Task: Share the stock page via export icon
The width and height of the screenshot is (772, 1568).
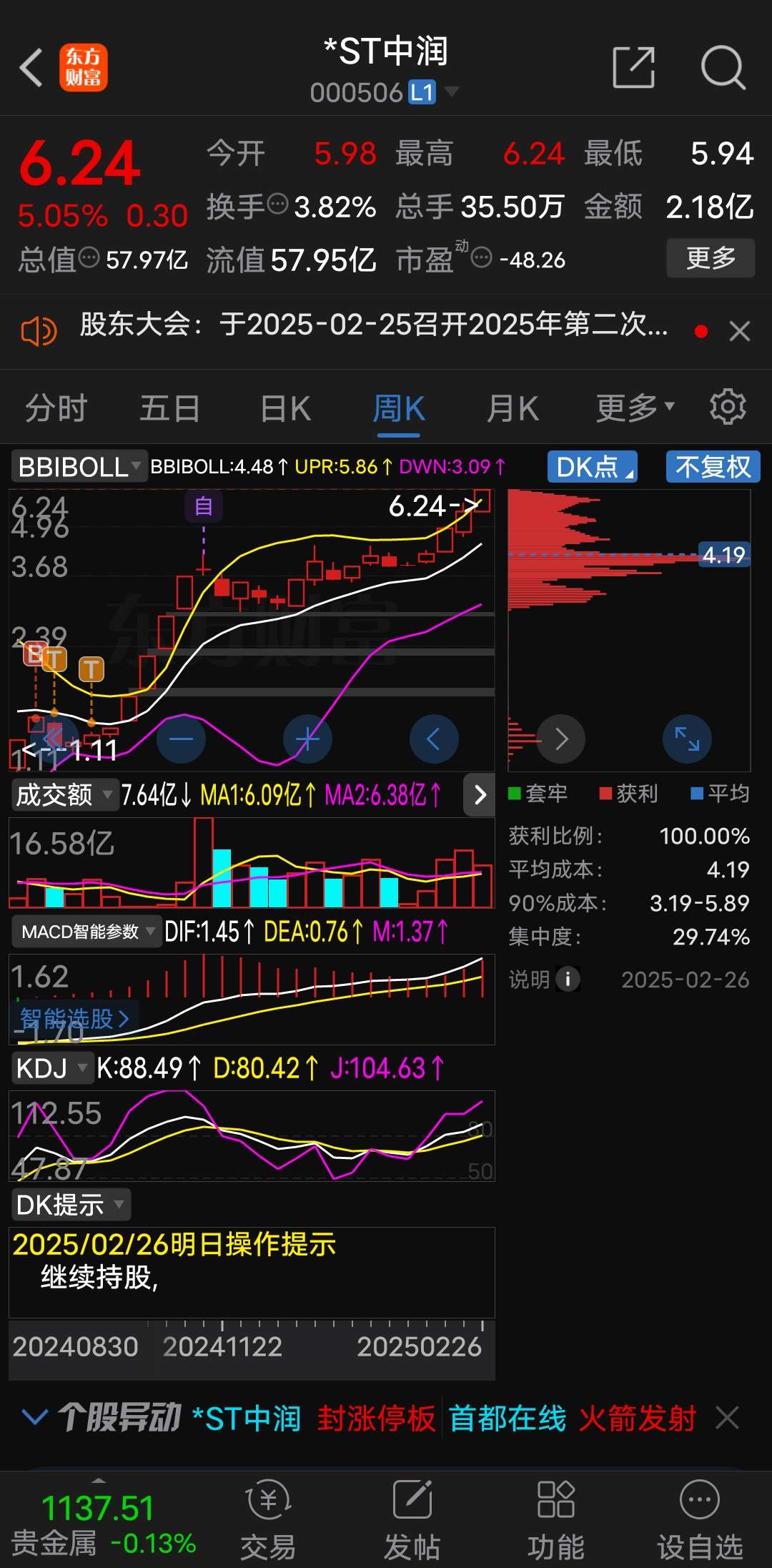Action: [x=634, y=68]
